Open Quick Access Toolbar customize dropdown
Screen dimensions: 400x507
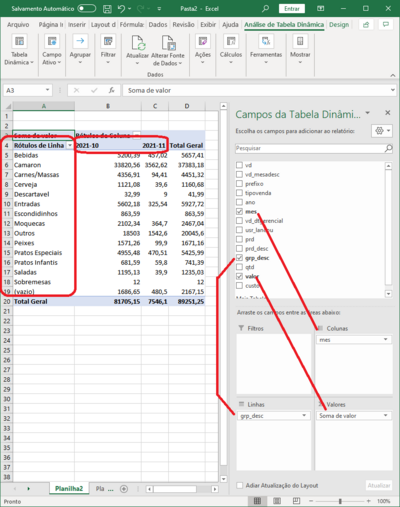click(159, 9)
